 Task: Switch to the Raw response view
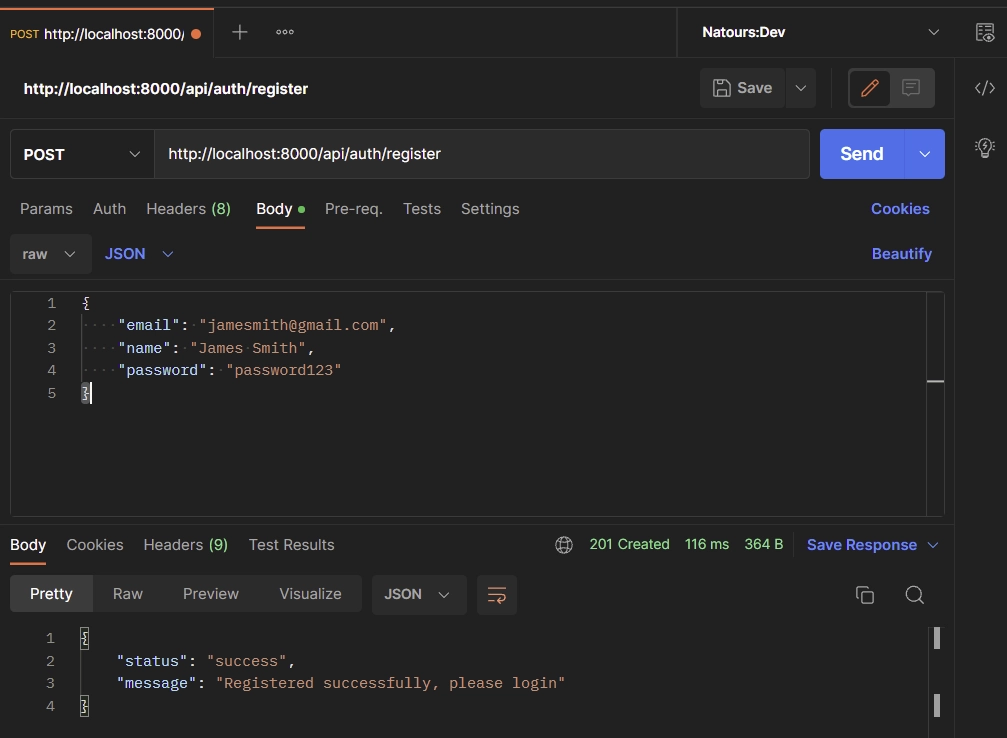tap(127, 593)
